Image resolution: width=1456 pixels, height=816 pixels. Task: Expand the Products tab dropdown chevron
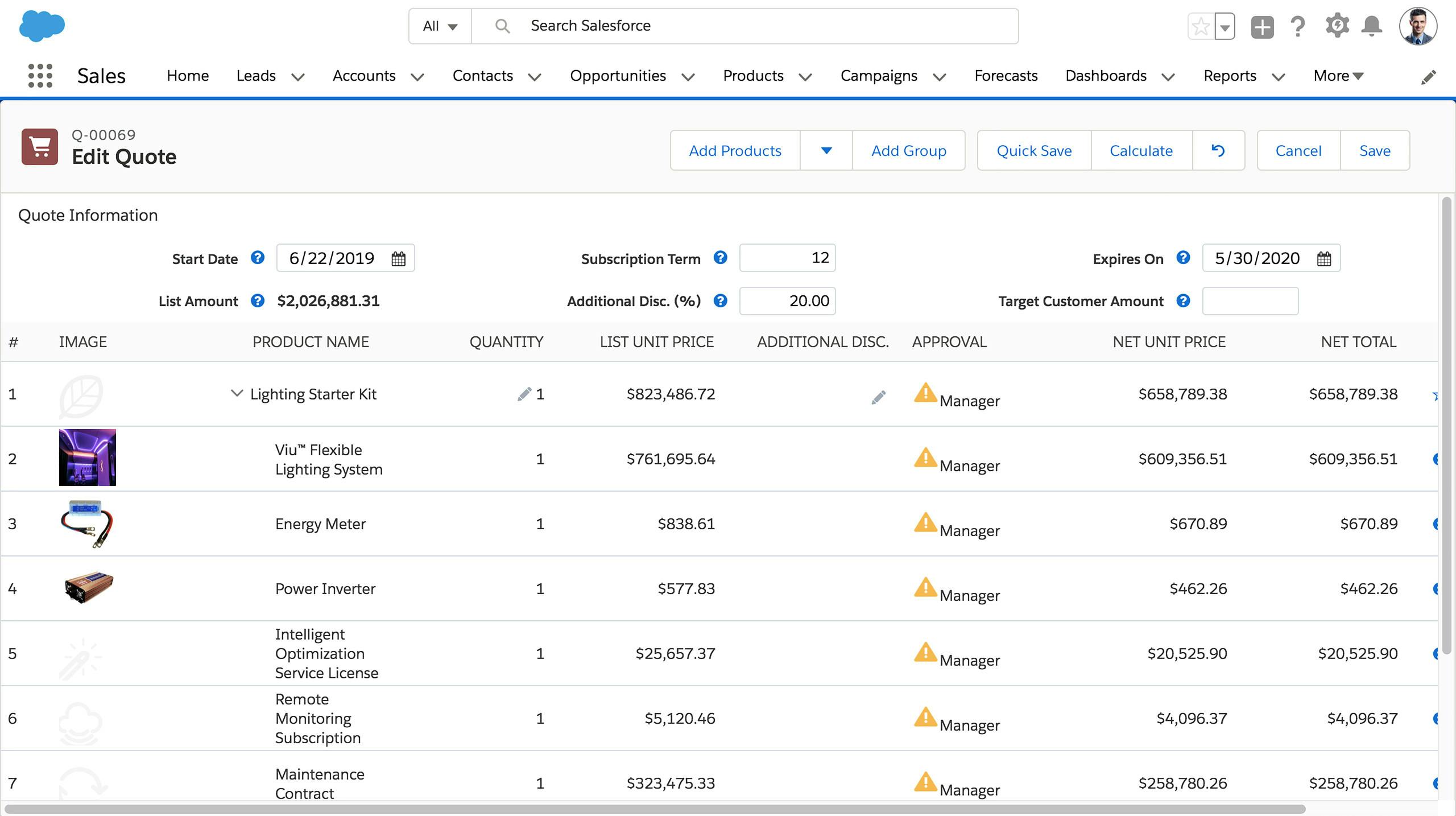[805, 77]
